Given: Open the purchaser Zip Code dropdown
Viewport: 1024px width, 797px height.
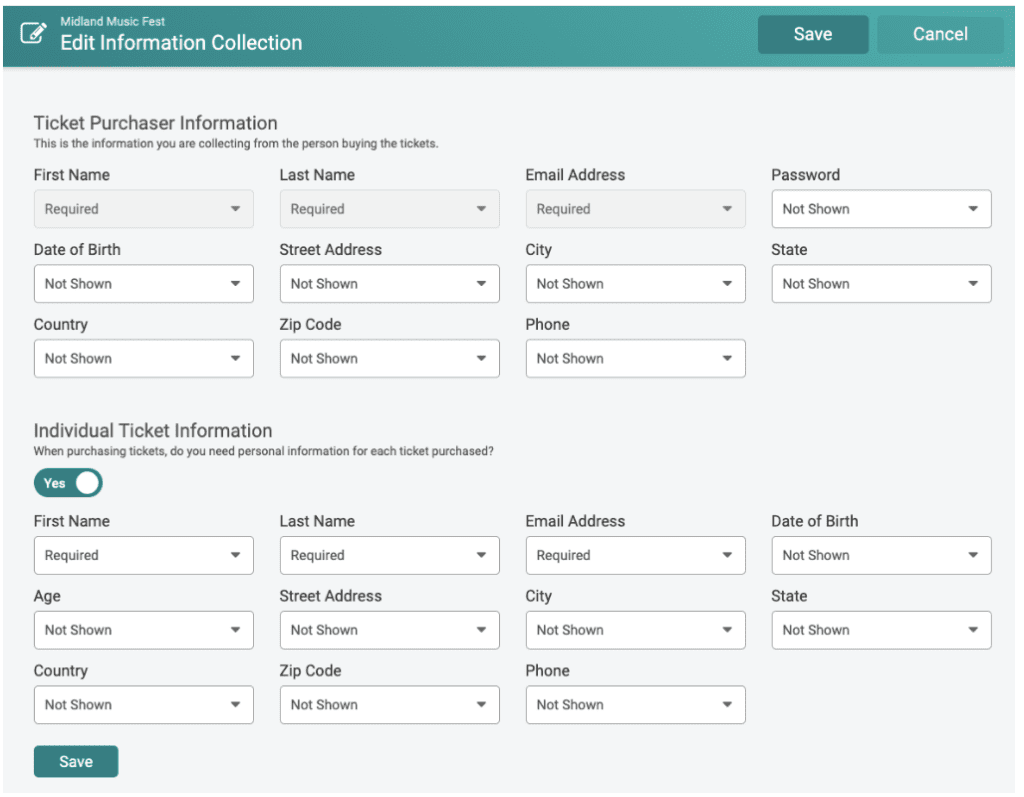Looking at the screenshot, I should 389,358.
